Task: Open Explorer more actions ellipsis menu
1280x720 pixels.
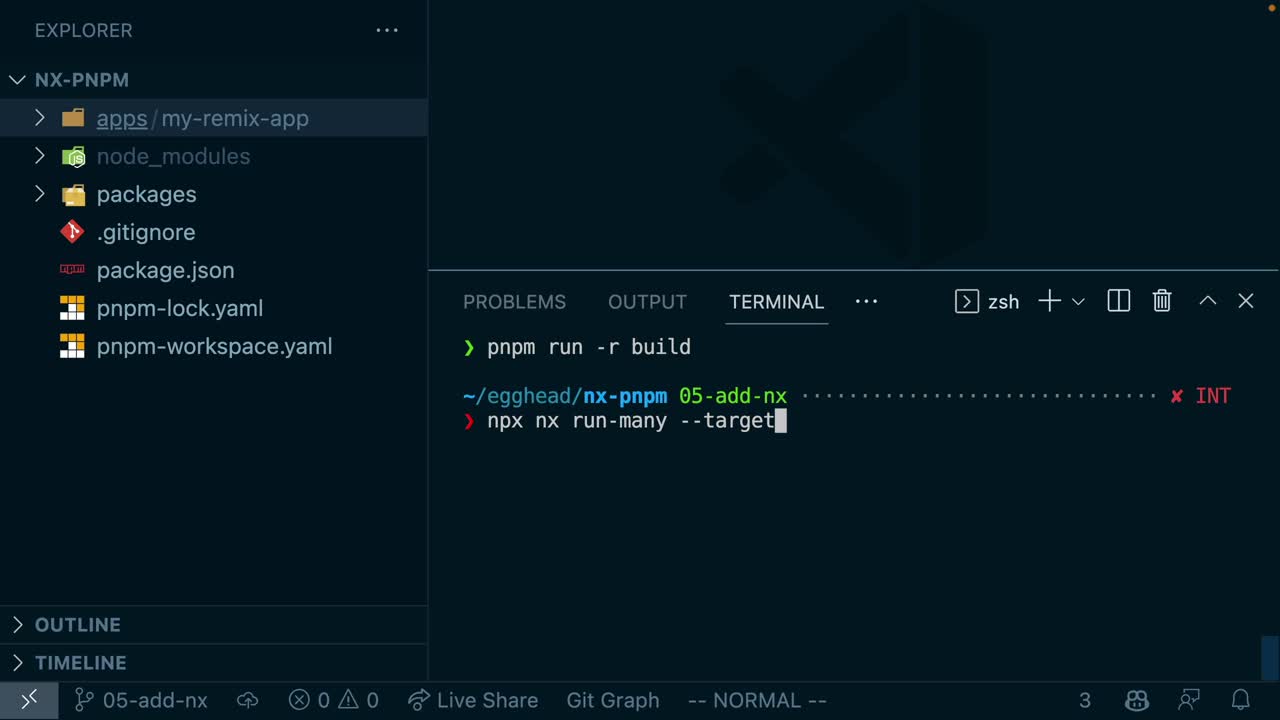Action: tap(387, 30)
